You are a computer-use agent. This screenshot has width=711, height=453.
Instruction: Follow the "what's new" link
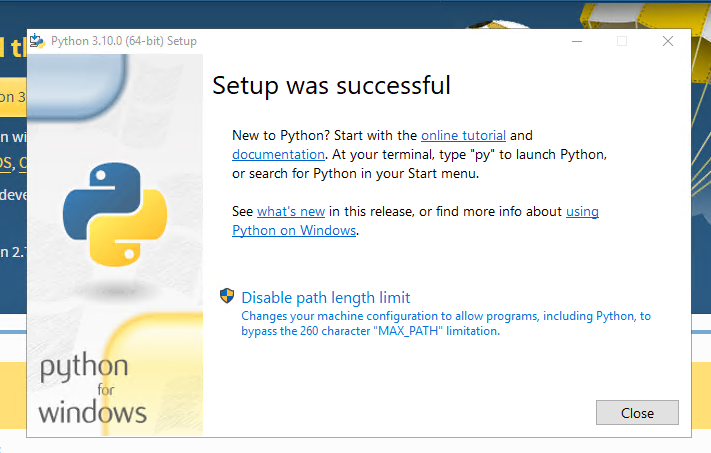tap(290, 211)
